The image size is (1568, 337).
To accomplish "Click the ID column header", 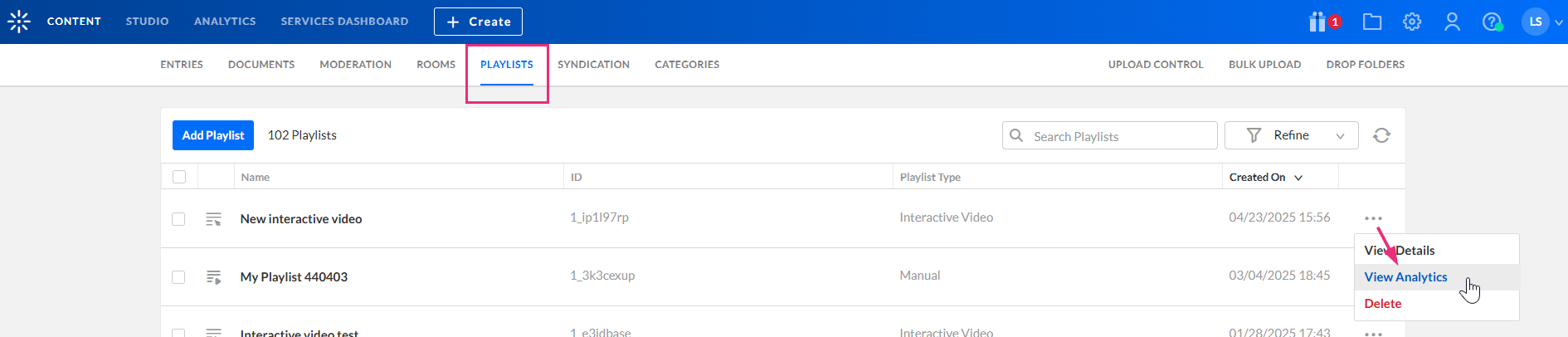I will coord(577,177).
